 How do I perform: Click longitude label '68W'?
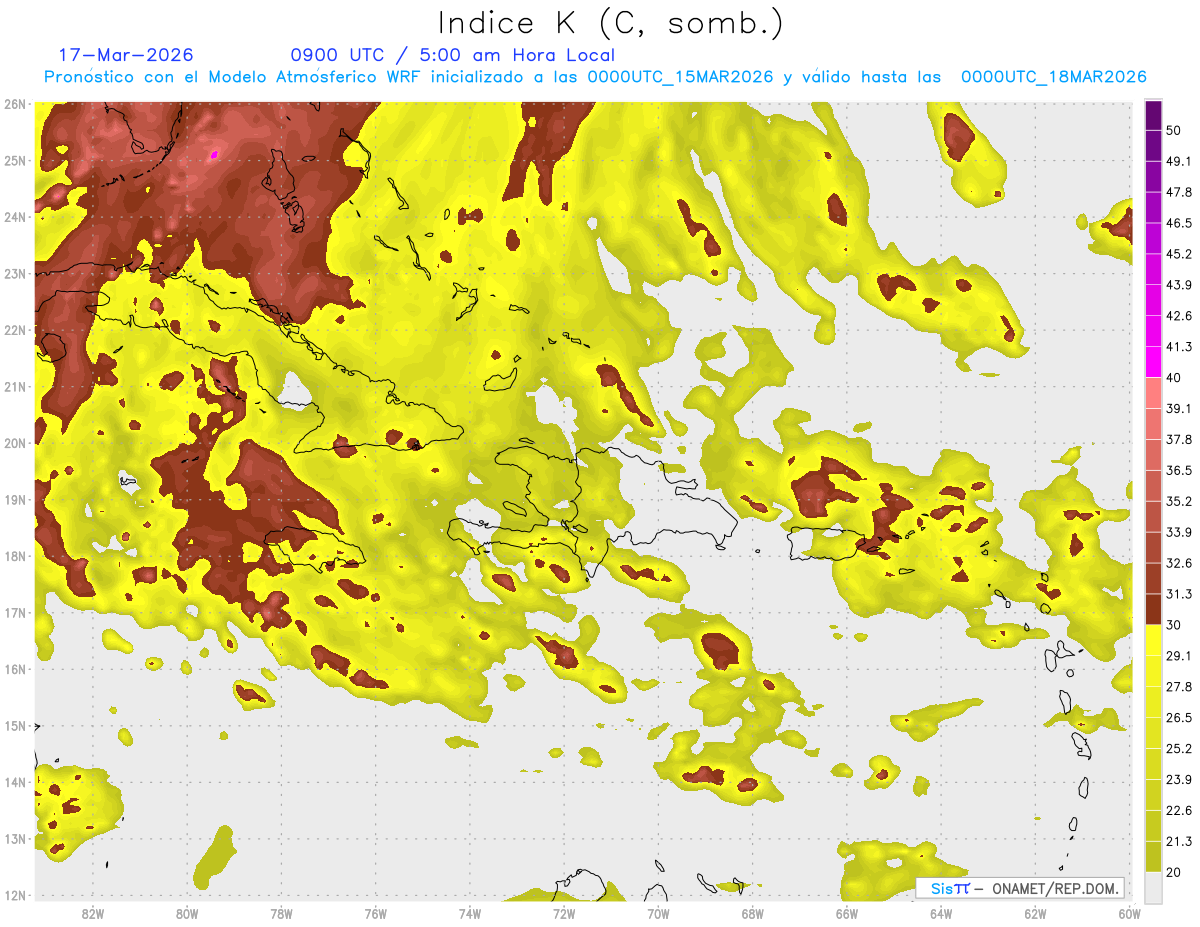click(752, 913)
